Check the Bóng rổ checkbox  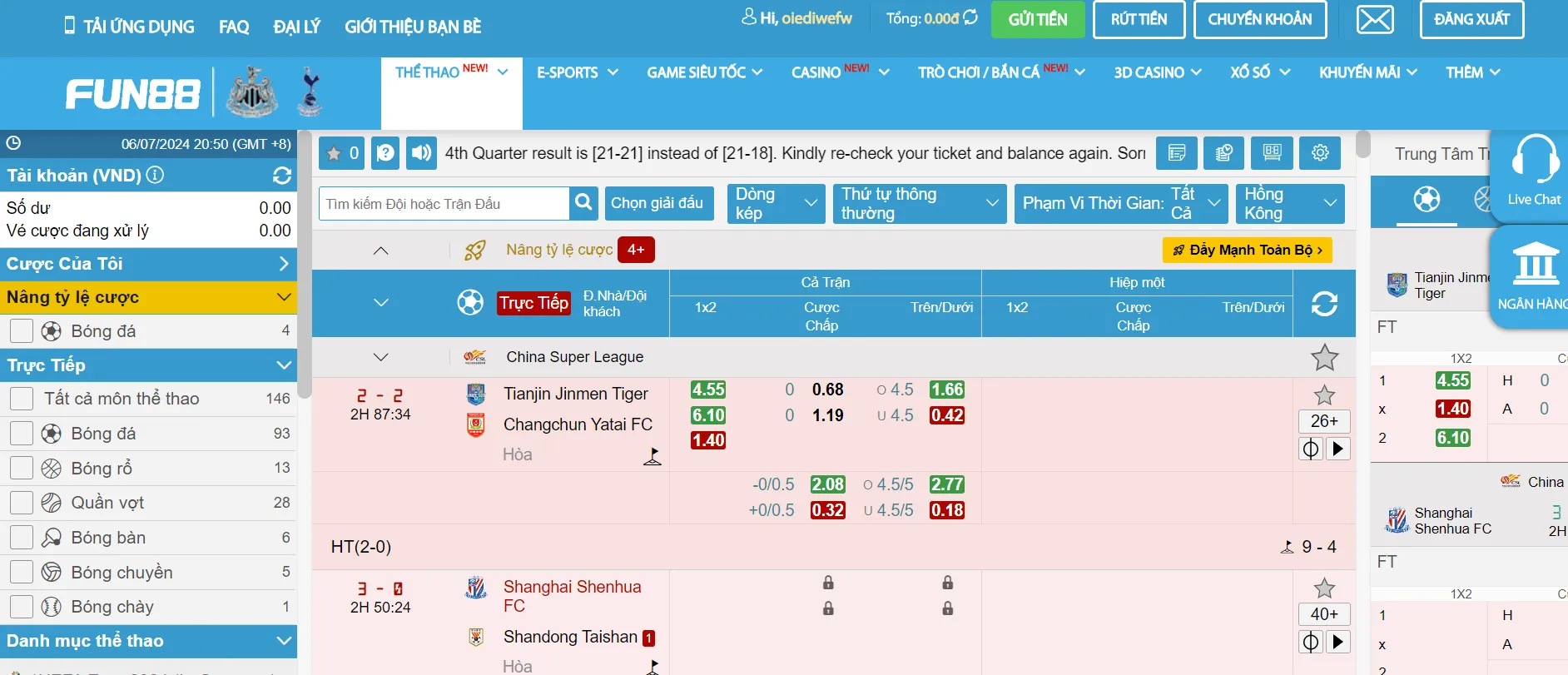[22, 468]
